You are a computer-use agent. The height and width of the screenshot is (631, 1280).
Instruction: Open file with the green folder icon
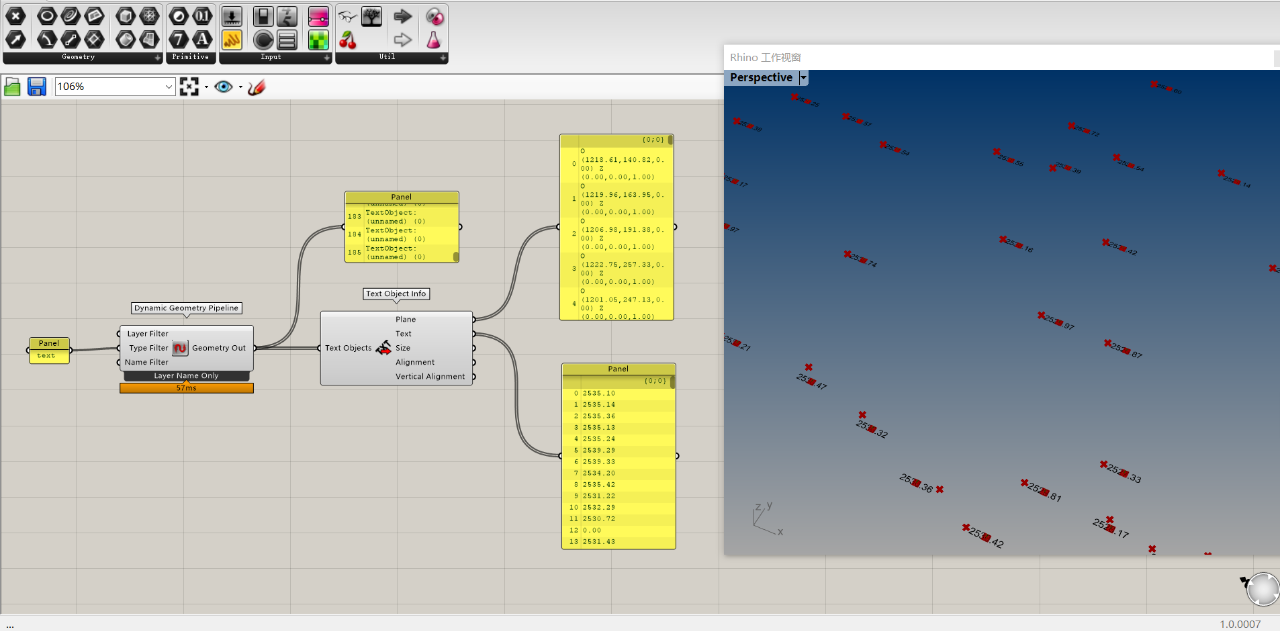pyautogui.click(x=13, y=87)
